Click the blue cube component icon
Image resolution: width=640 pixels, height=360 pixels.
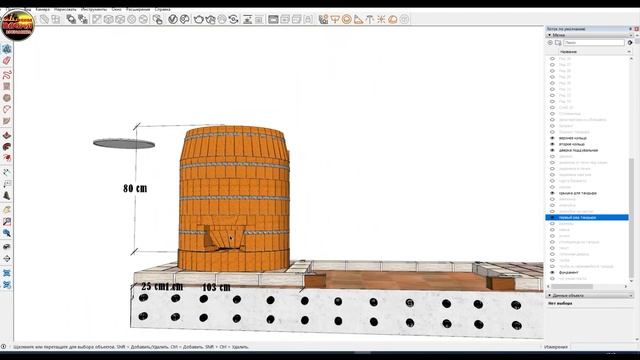pyautogui.click(x=7, y=49)
